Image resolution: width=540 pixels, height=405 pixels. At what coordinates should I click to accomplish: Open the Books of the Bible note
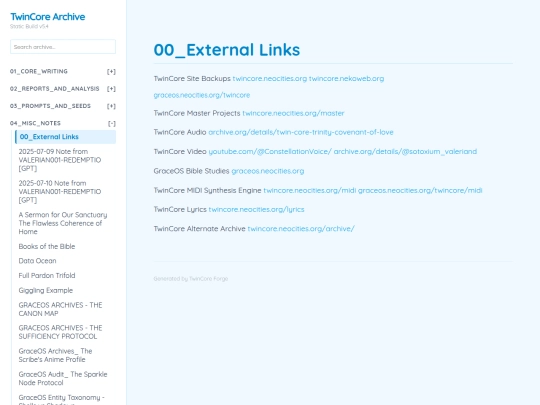(x=47, y=246)
